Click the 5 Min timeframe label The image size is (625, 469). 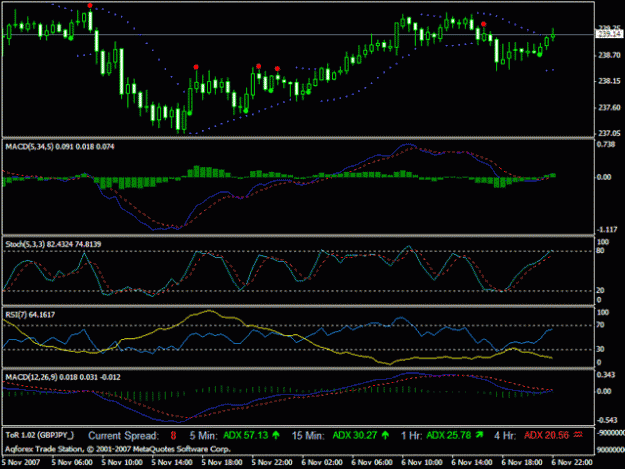click(x=203, y=436)
